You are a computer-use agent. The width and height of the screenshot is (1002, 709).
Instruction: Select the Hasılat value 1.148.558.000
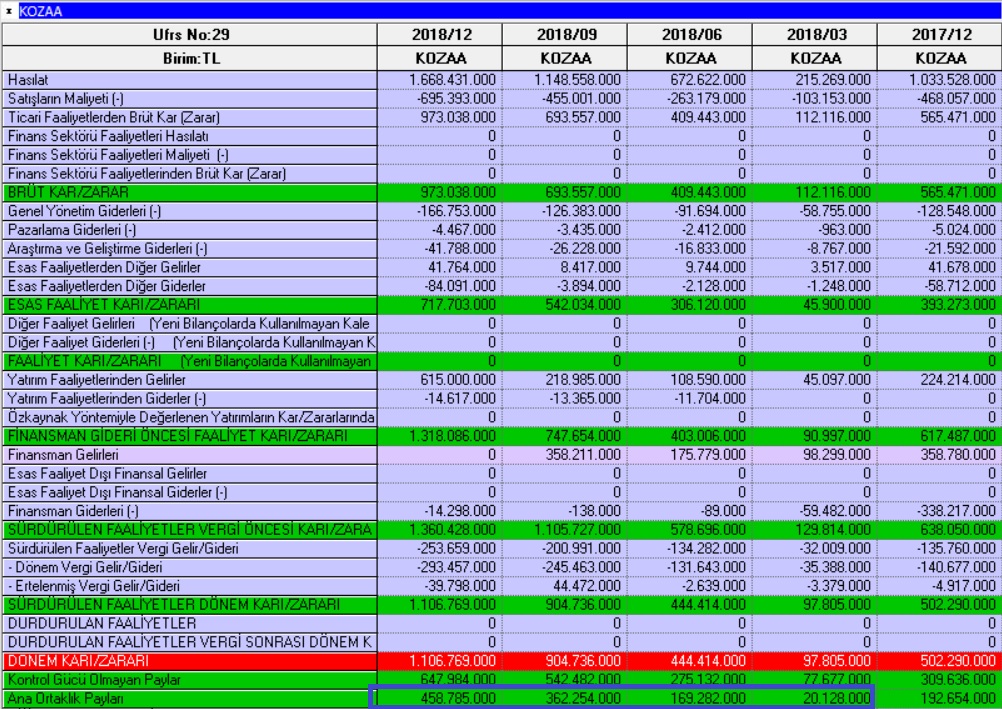[565, 80]
